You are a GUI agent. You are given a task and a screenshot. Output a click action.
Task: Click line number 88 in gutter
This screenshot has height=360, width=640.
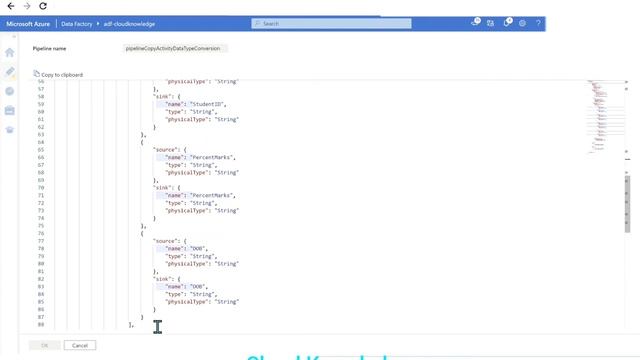[41, 324]
